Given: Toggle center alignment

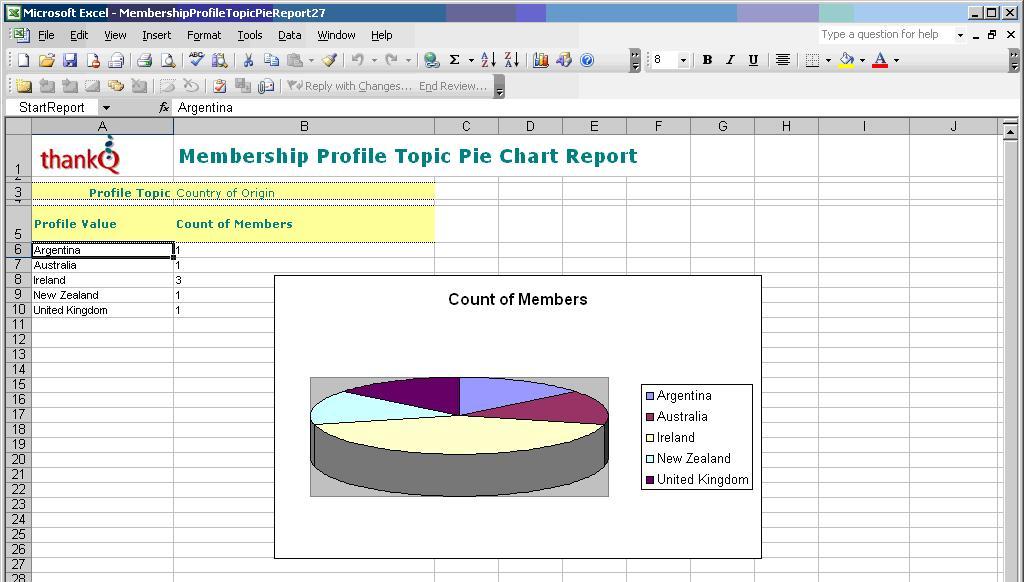Looking at the screenshot, I should pyautogui.click(x=782, y=60).
